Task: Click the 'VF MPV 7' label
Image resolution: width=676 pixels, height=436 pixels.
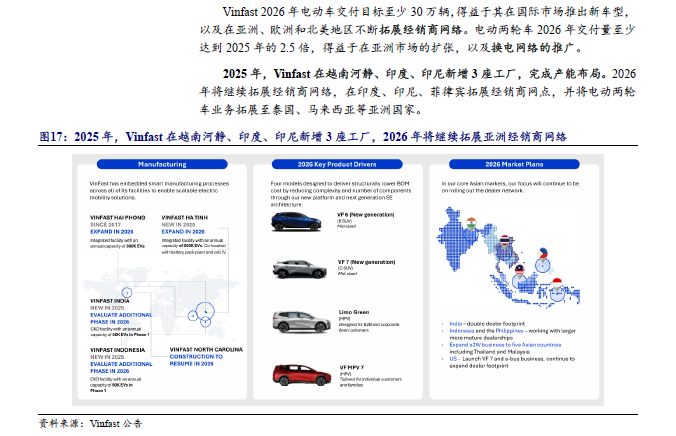Action: coord(352,368)
